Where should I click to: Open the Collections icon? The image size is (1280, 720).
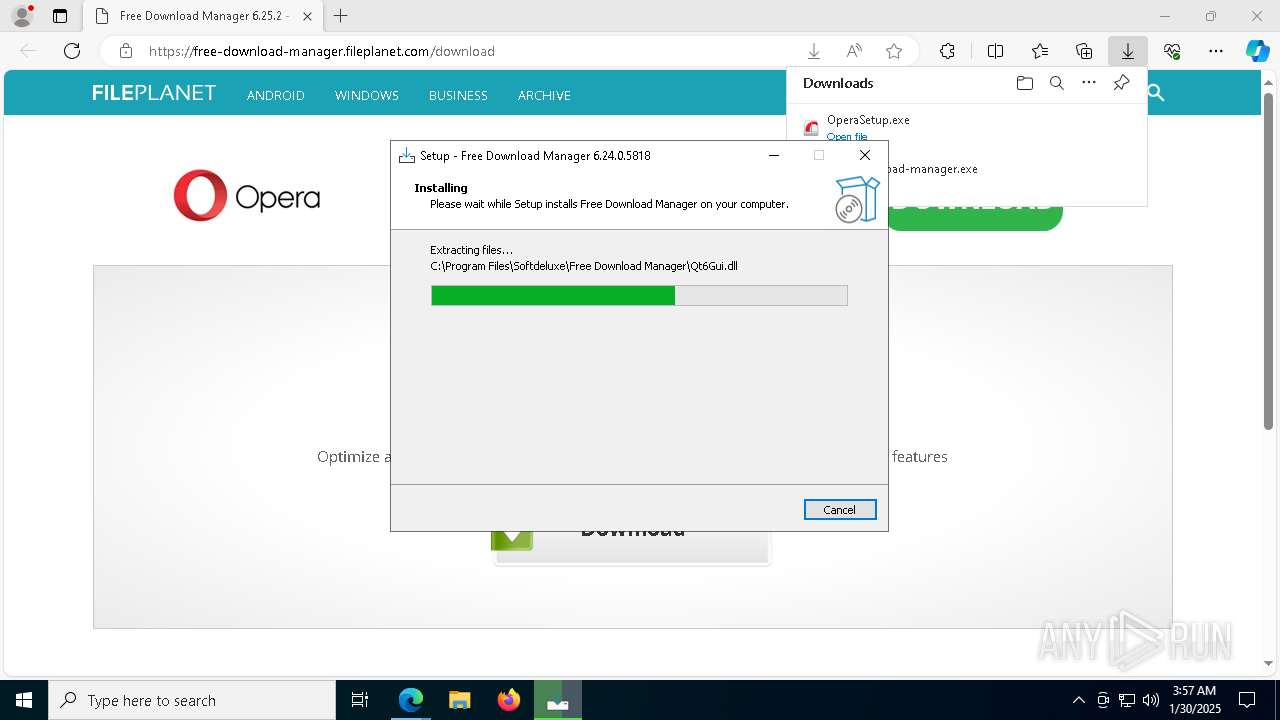[x=1084, y=51]
